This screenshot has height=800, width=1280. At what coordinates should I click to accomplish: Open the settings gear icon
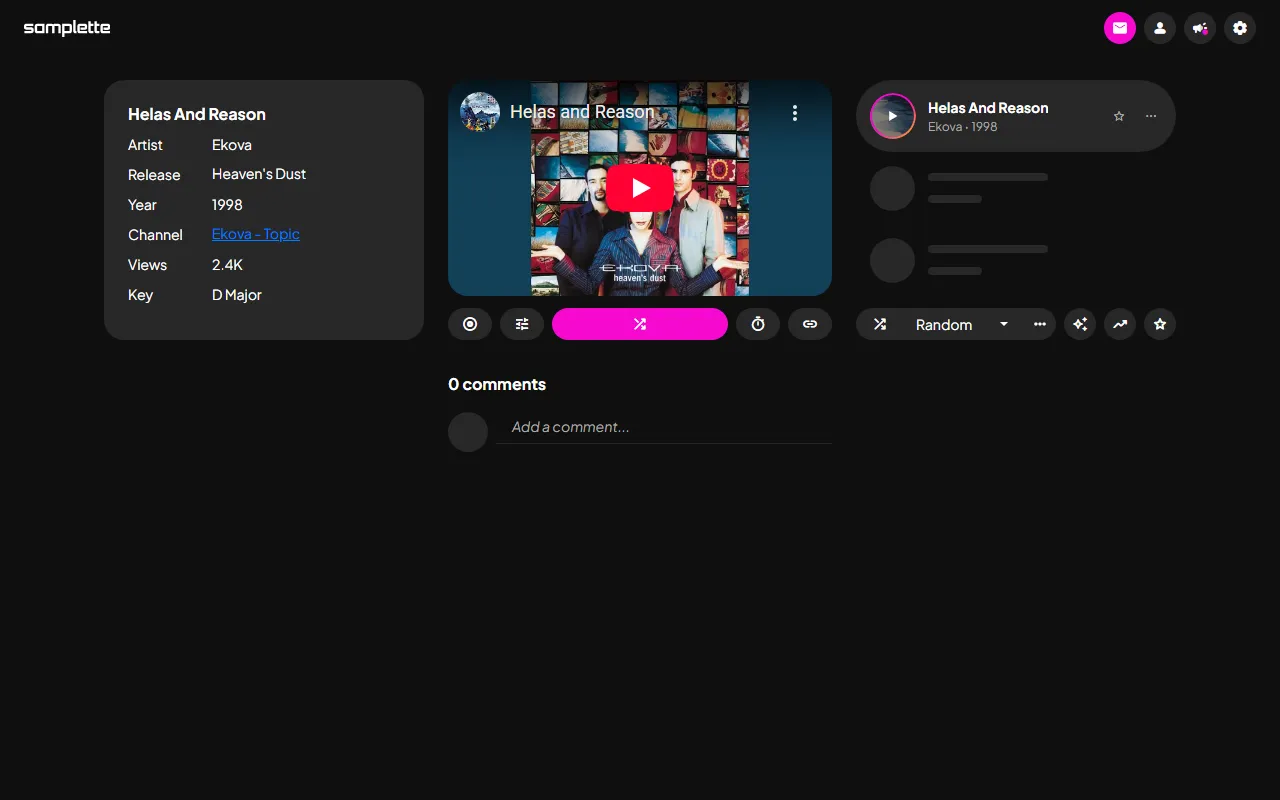pyautogui.click(x=1239, y=28)
